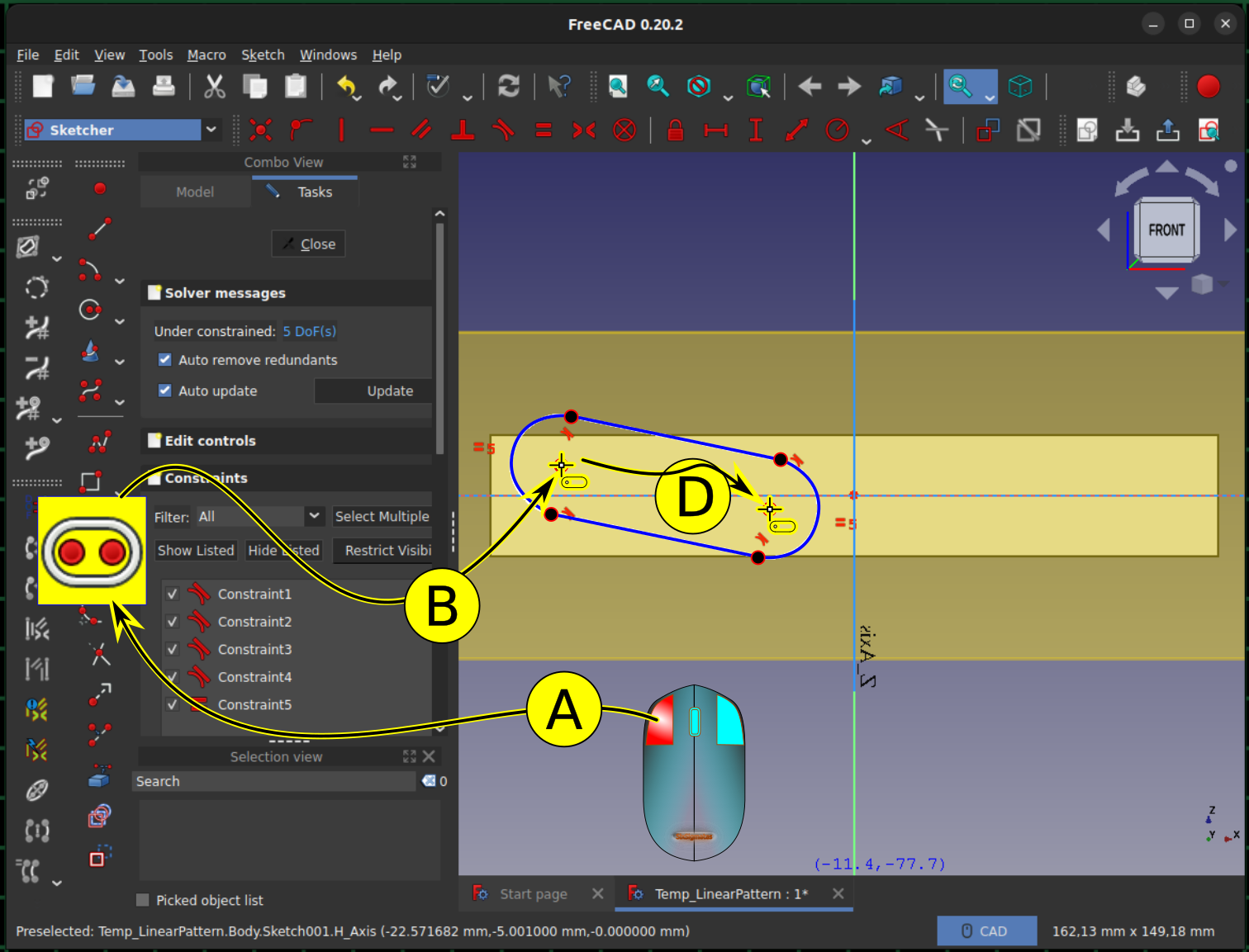This screenshot has height=952, width=1249.
Task: Open a document with the folder icon
Action: [83, 86]
